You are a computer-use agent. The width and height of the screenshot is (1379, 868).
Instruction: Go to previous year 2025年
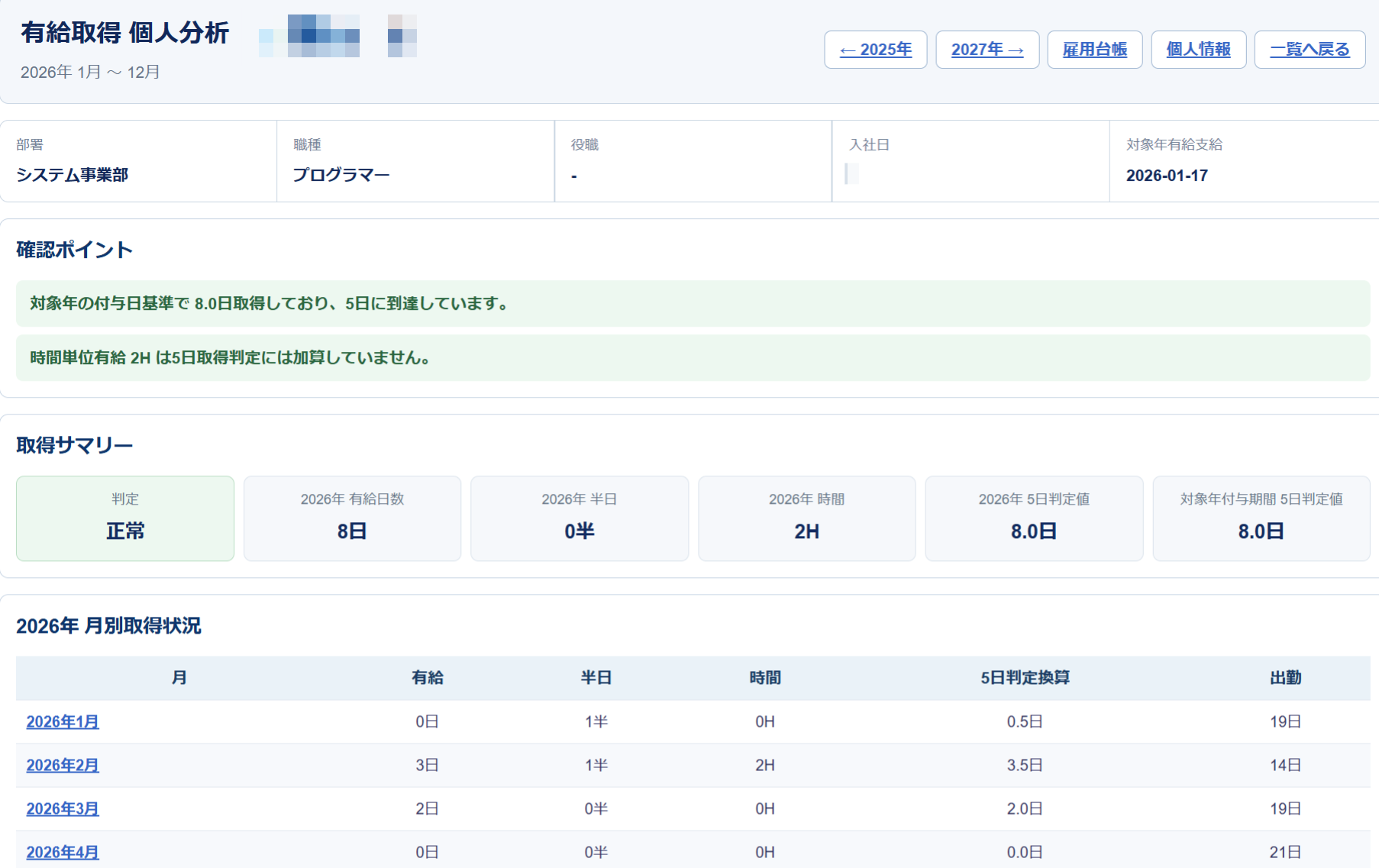pyautogui.click(x=875, y=50)
